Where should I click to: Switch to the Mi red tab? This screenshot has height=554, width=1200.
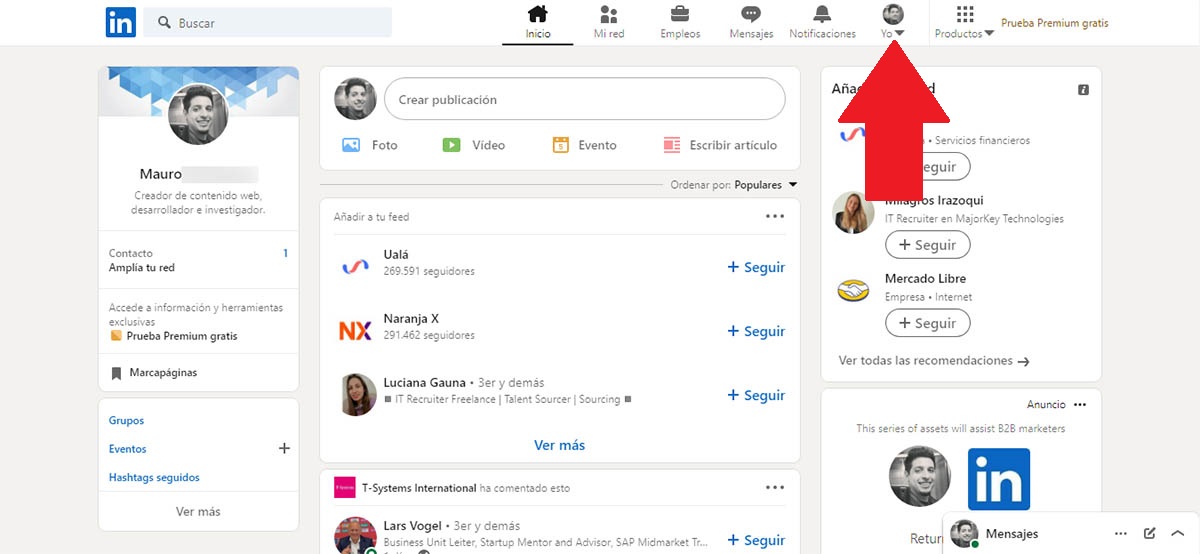(609, 22)
